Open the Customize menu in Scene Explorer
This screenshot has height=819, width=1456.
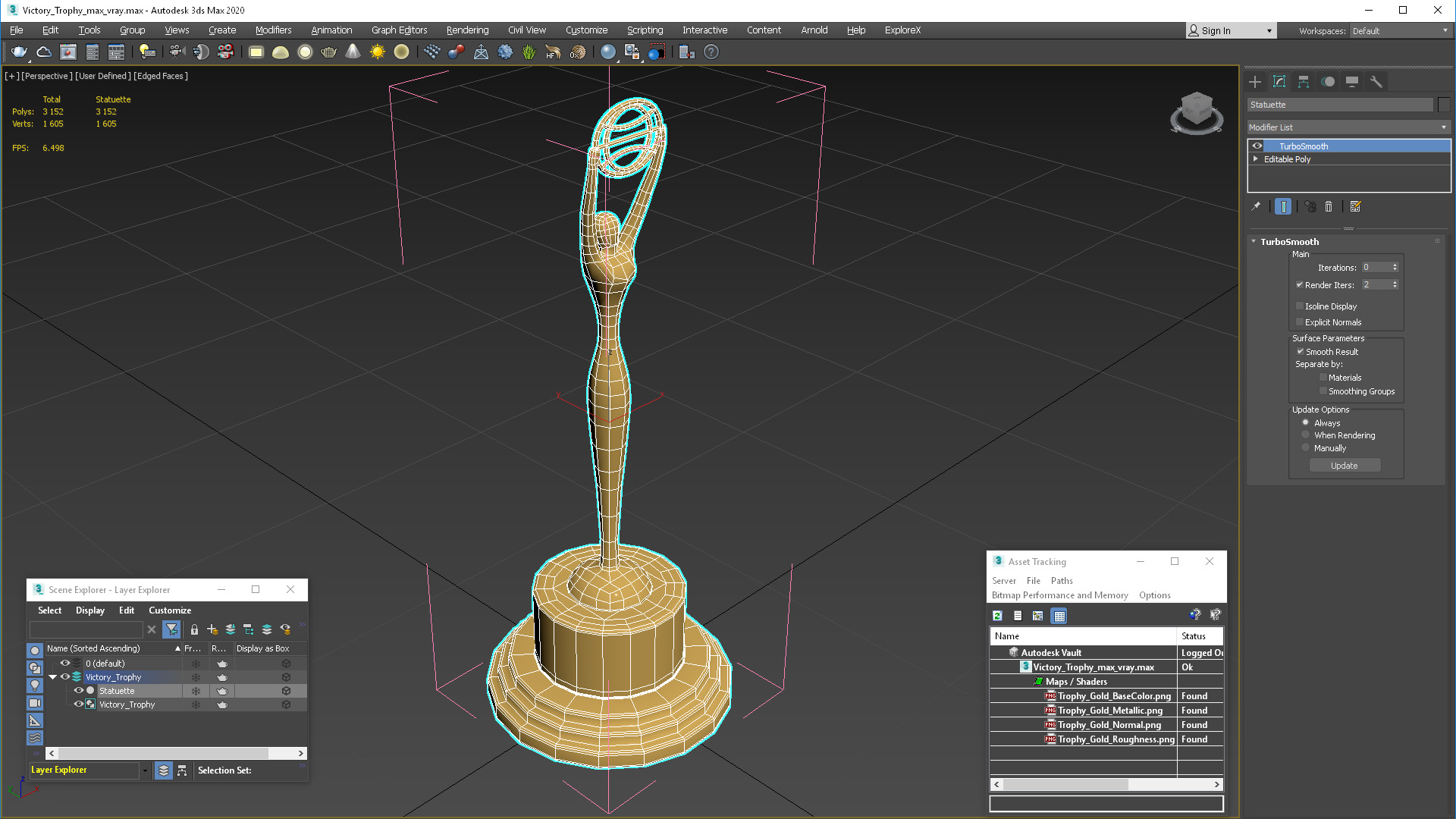[170, 610]
